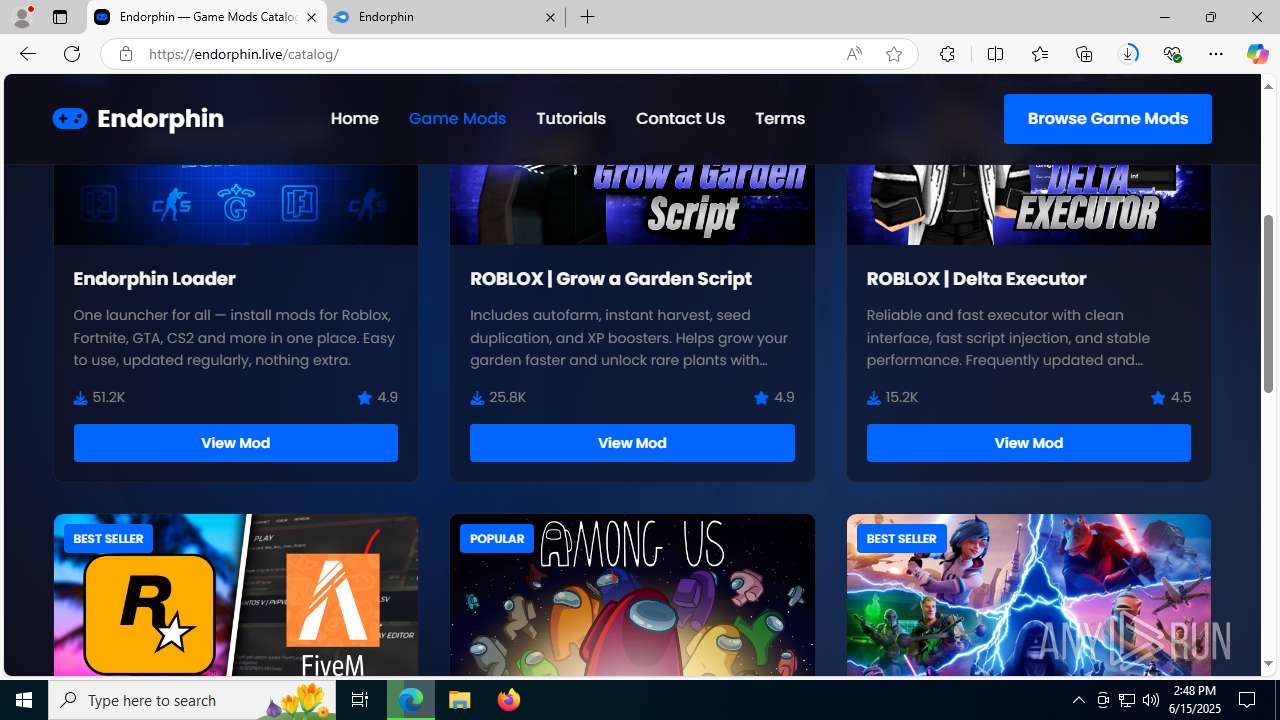Open Among Us mod thumbnail

632,595
